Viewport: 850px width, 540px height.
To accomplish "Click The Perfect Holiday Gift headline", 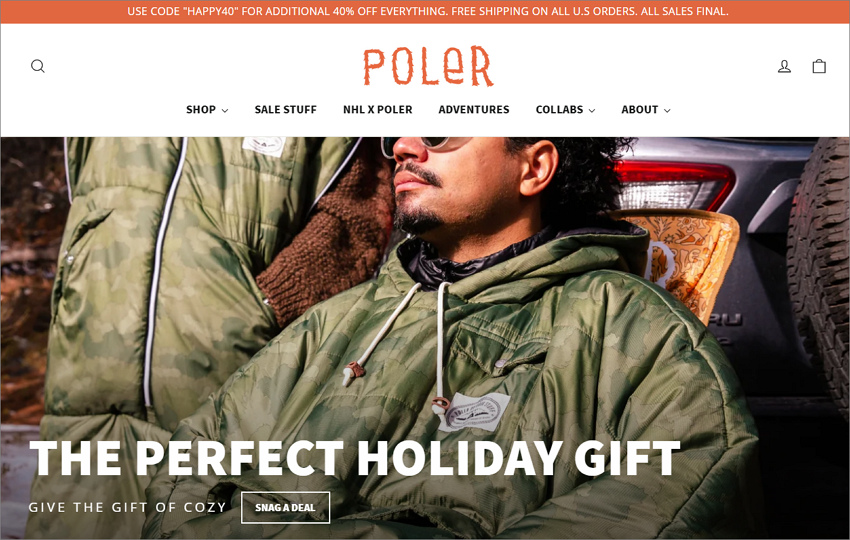I will [355, 458].
